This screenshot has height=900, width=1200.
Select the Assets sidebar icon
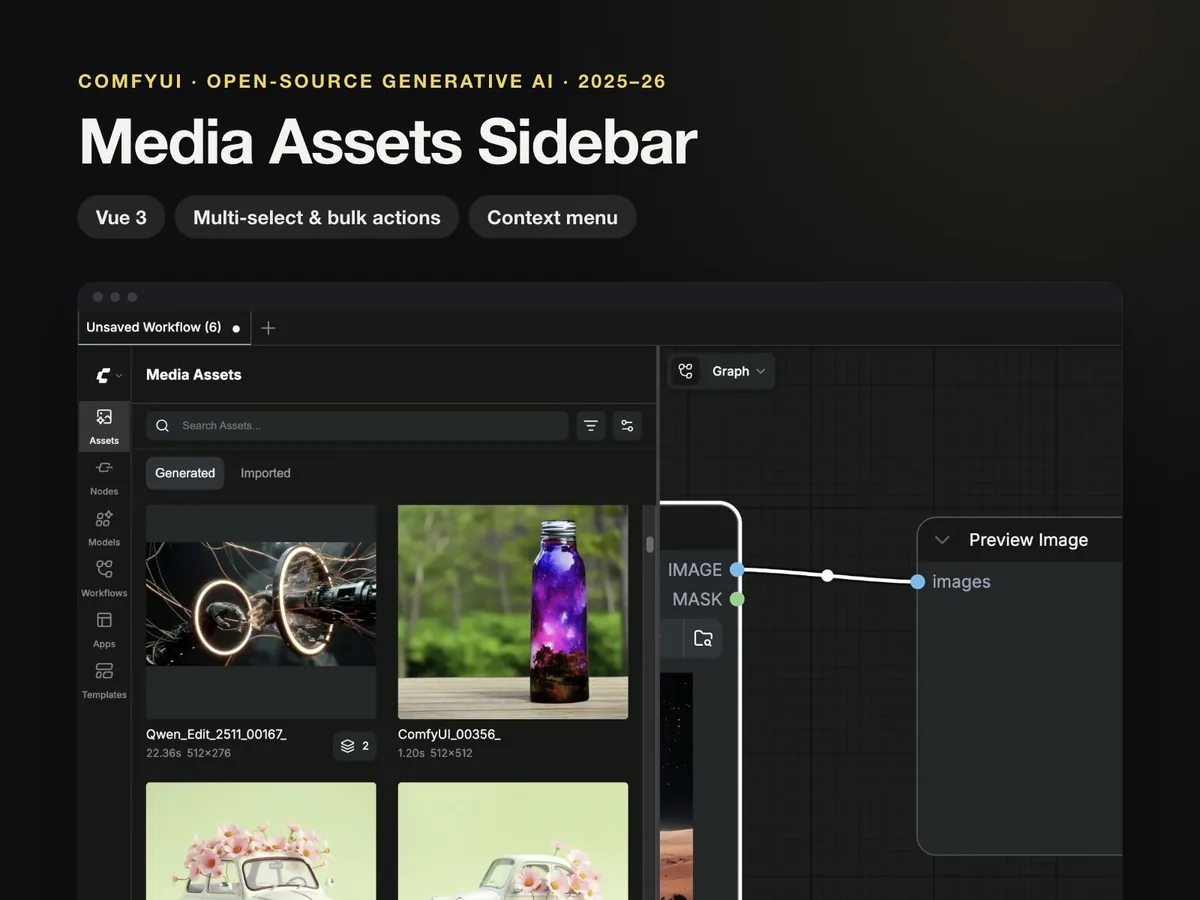[x=104, y=426]
